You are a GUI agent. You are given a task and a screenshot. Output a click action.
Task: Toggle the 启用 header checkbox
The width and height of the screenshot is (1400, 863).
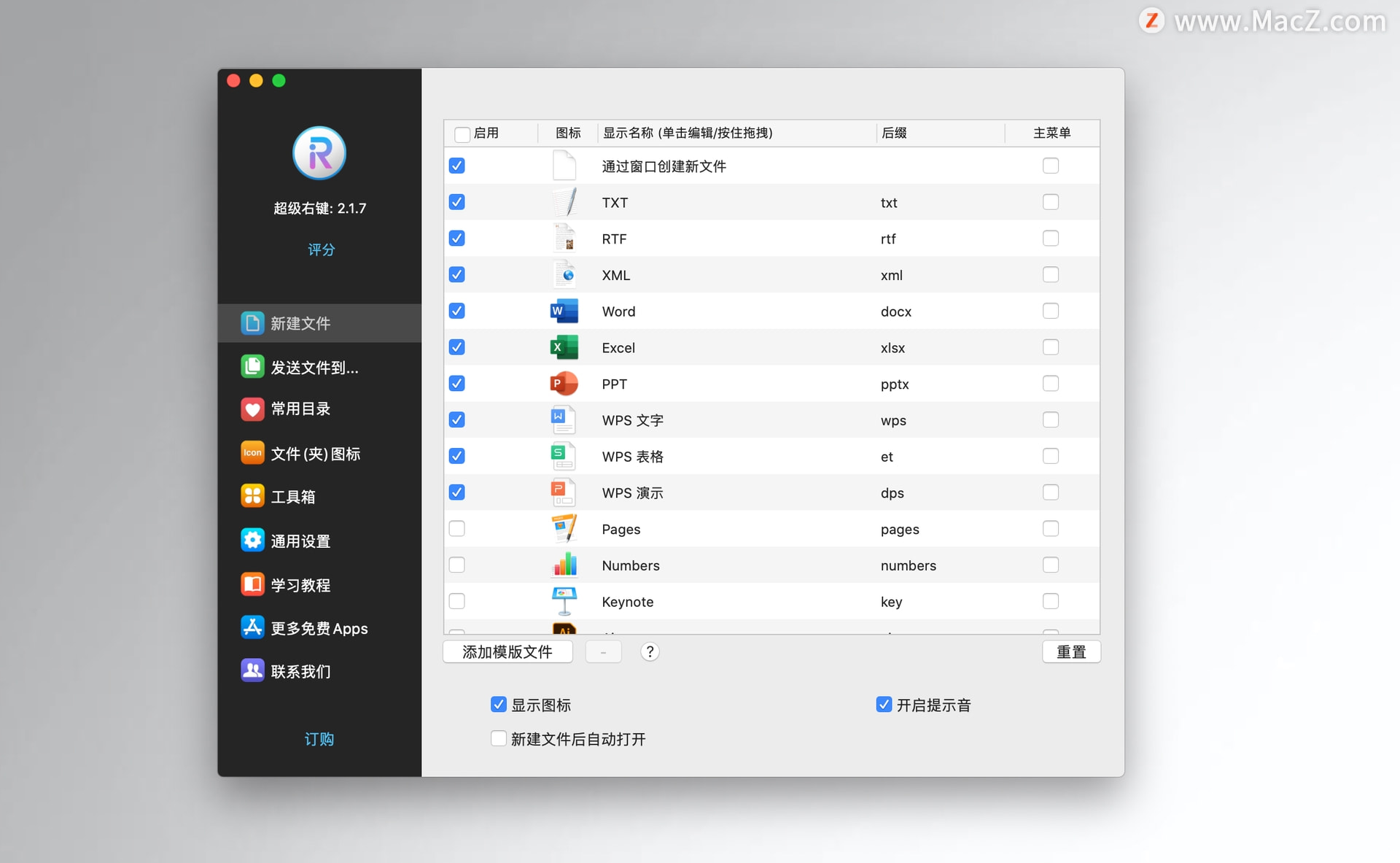click(462, 133)
